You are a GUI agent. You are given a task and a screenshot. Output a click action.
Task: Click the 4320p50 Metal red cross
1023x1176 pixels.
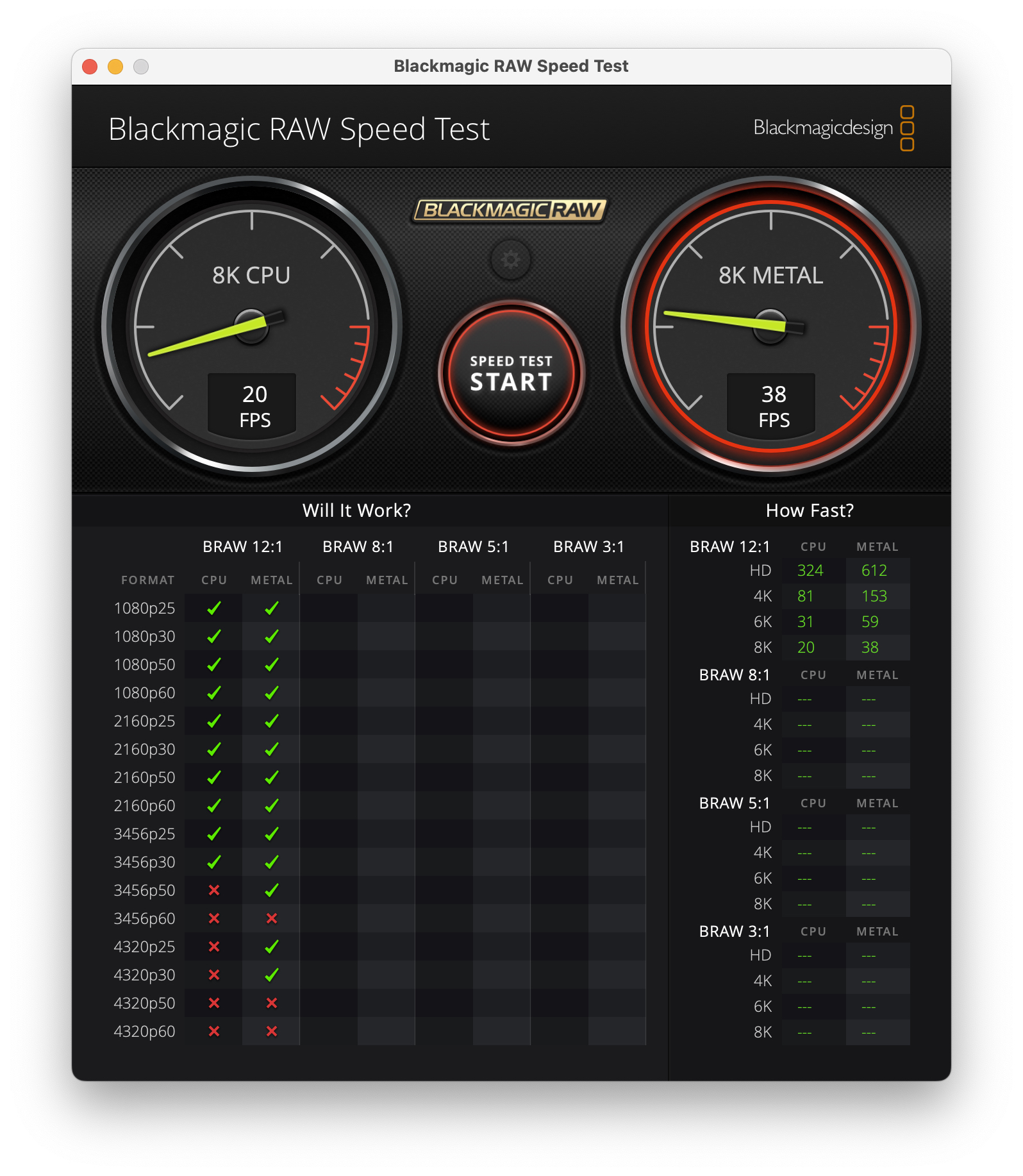tap(272, 1003)
